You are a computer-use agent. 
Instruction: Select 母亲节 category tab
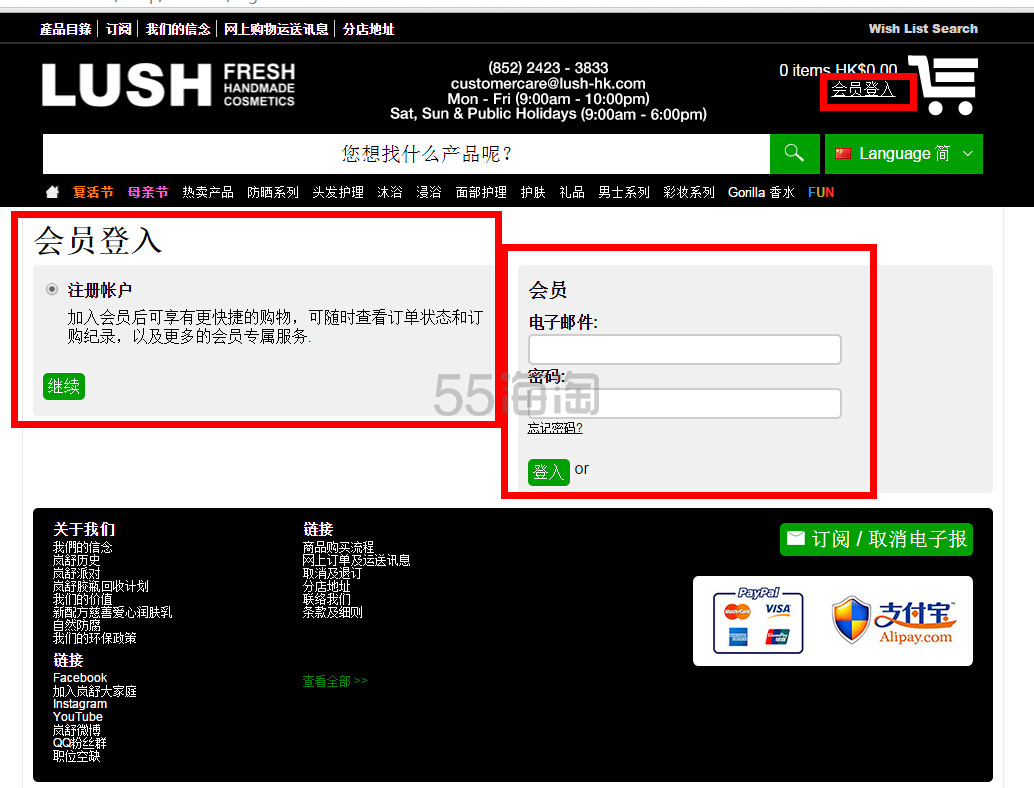[x=148, y=192]
